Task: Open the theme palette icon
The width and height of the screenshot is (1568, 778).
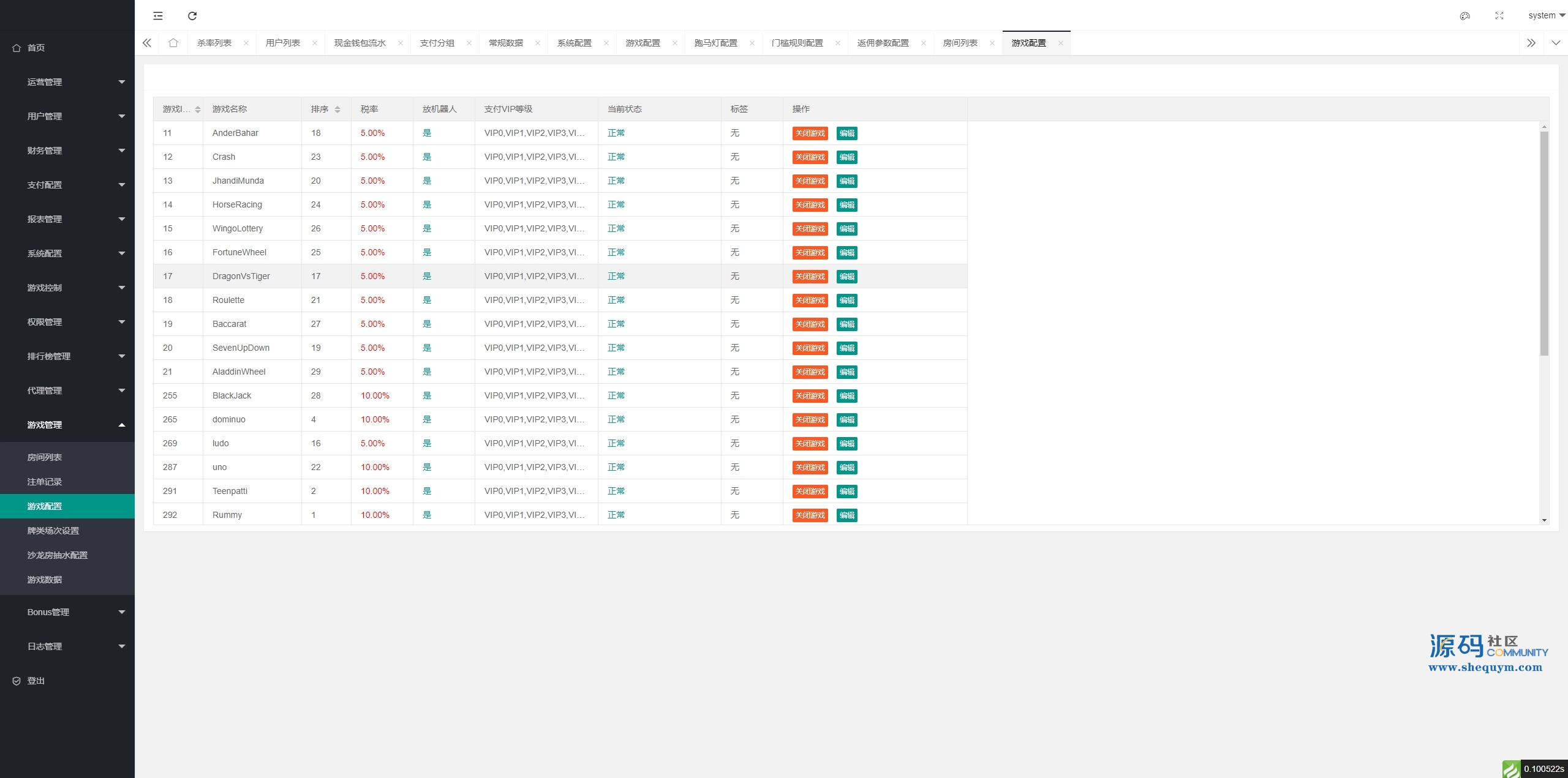Action: click(x=1464, y=16)
